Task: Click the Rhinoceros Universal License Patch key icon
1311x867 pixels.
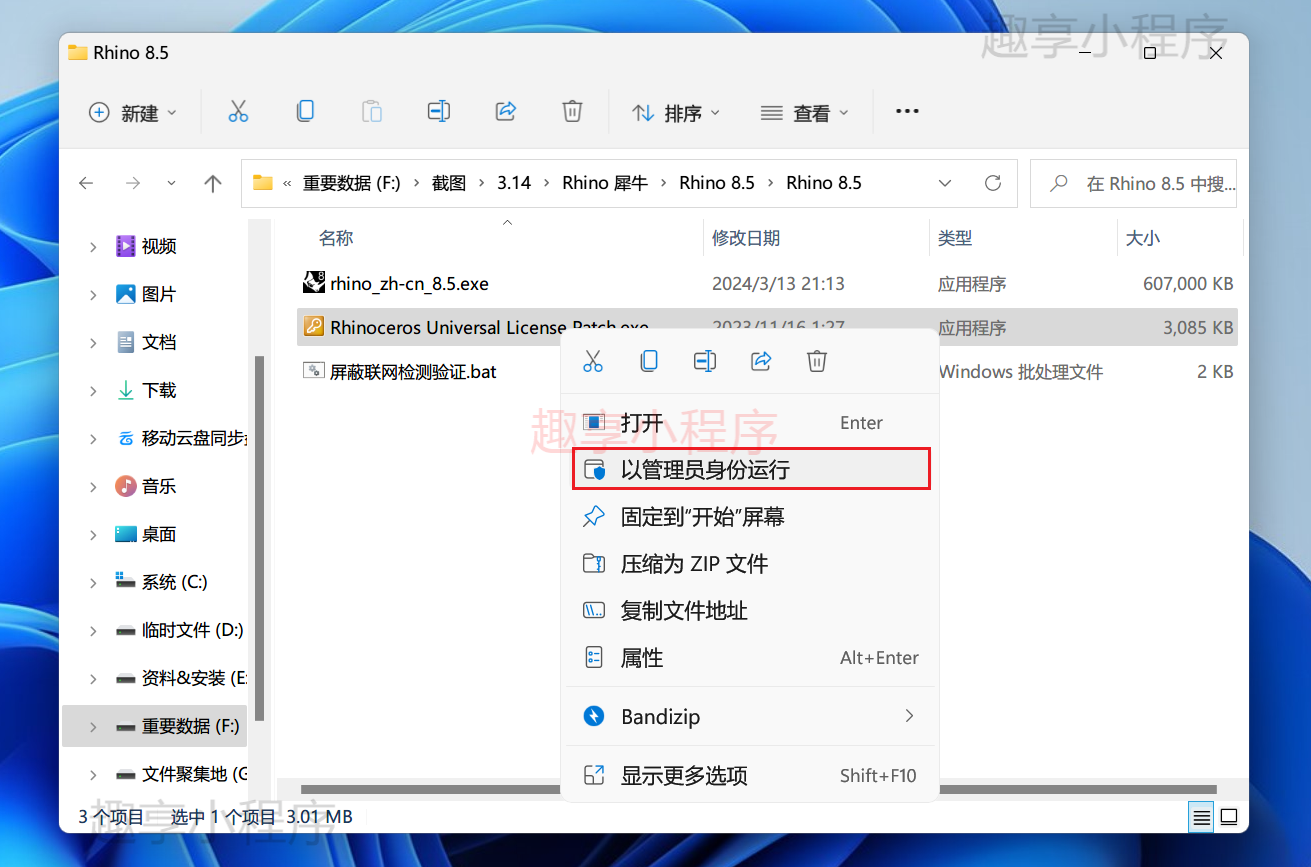Action: tap(313, 327)
